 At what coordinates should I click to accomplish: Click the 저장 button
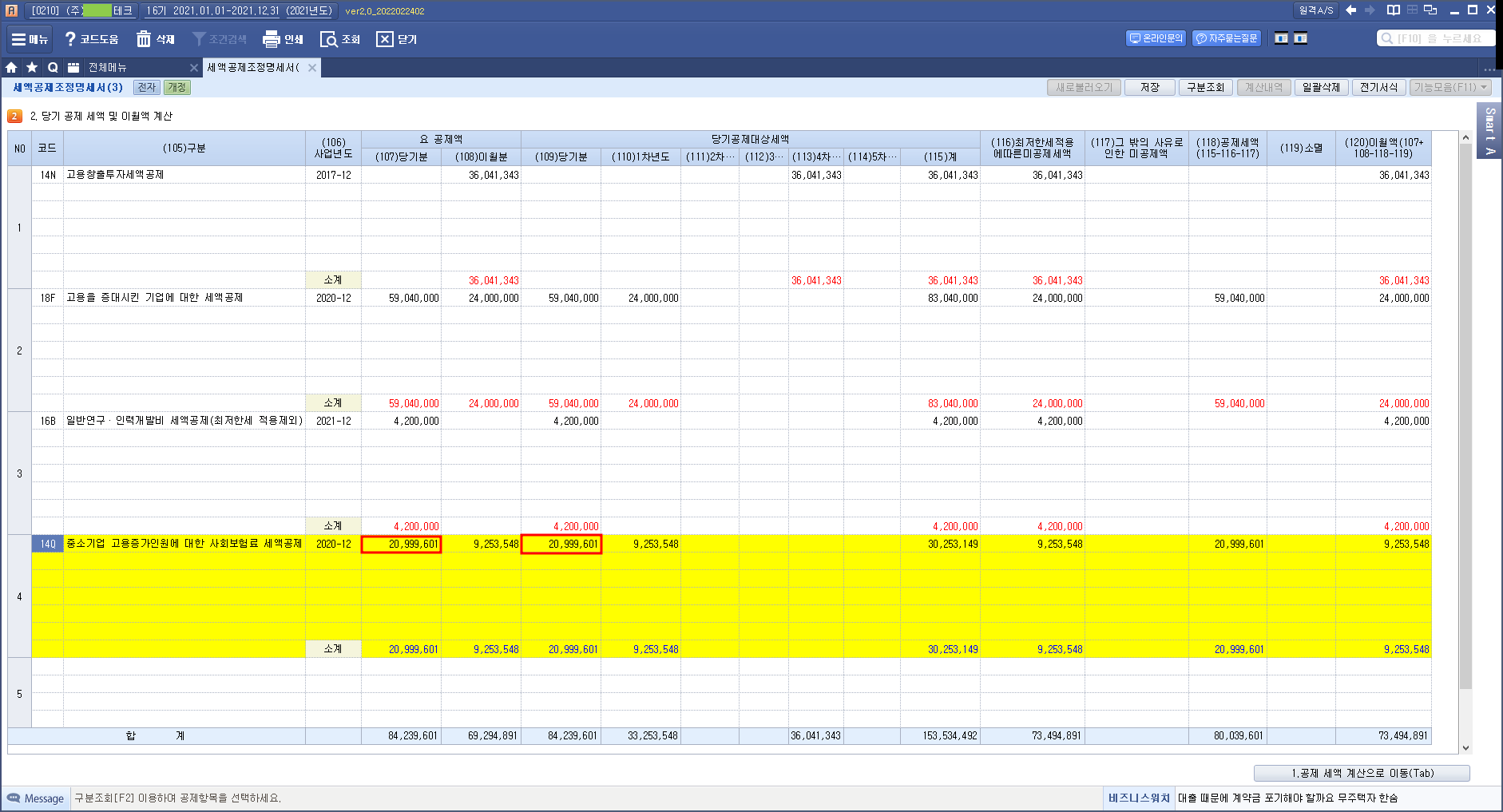point(1149,87)
